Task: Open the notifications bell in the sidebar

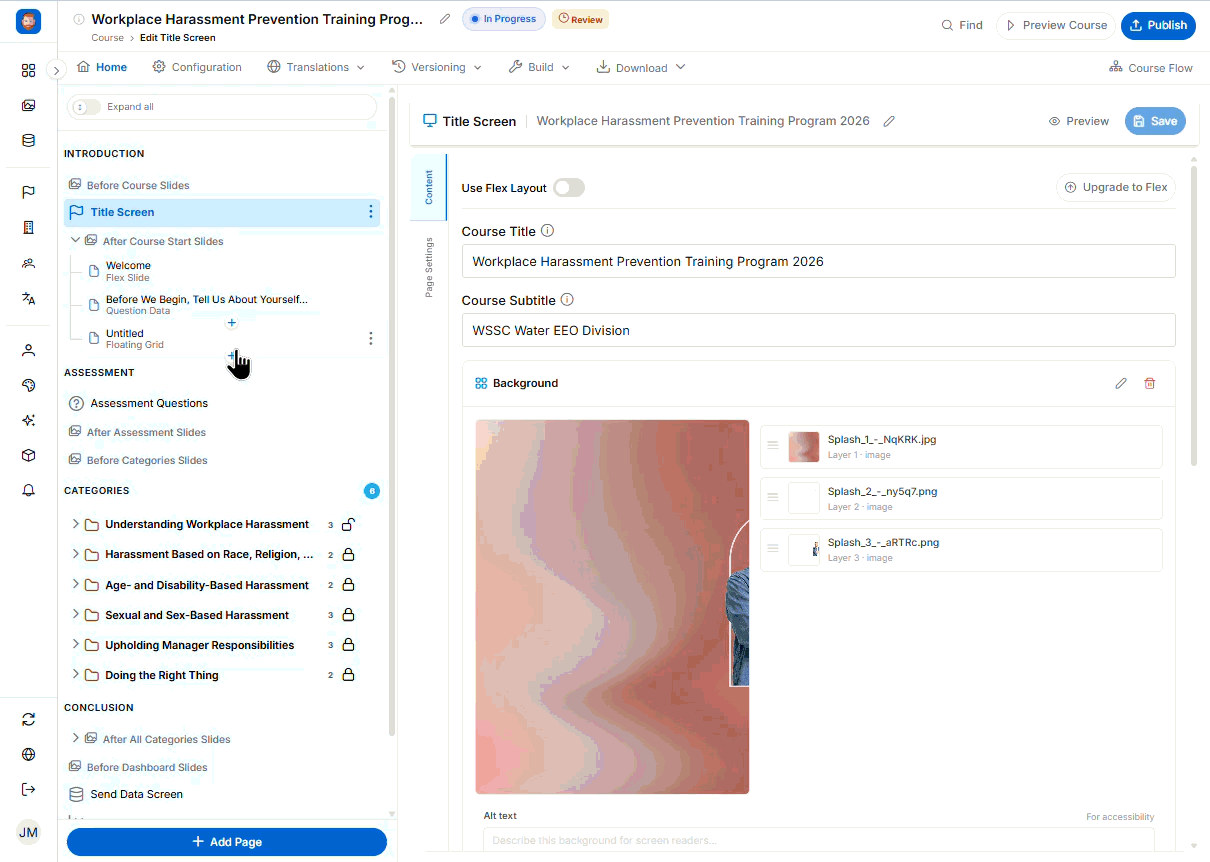Action: [28, 490]
